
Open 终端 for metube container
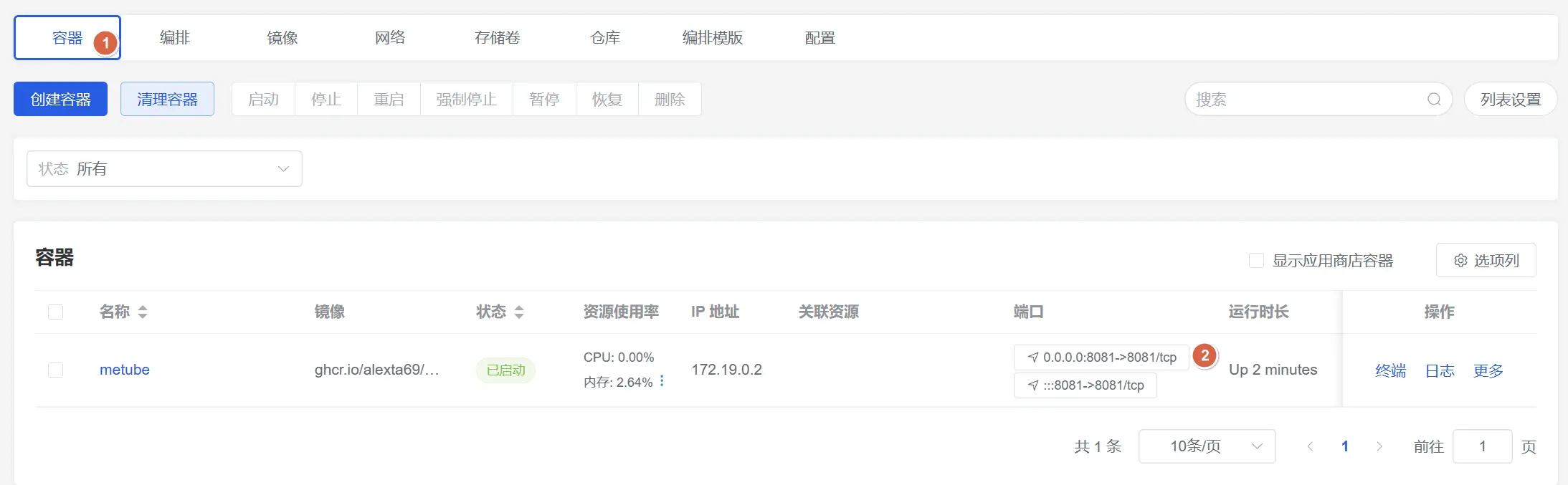1391,370
